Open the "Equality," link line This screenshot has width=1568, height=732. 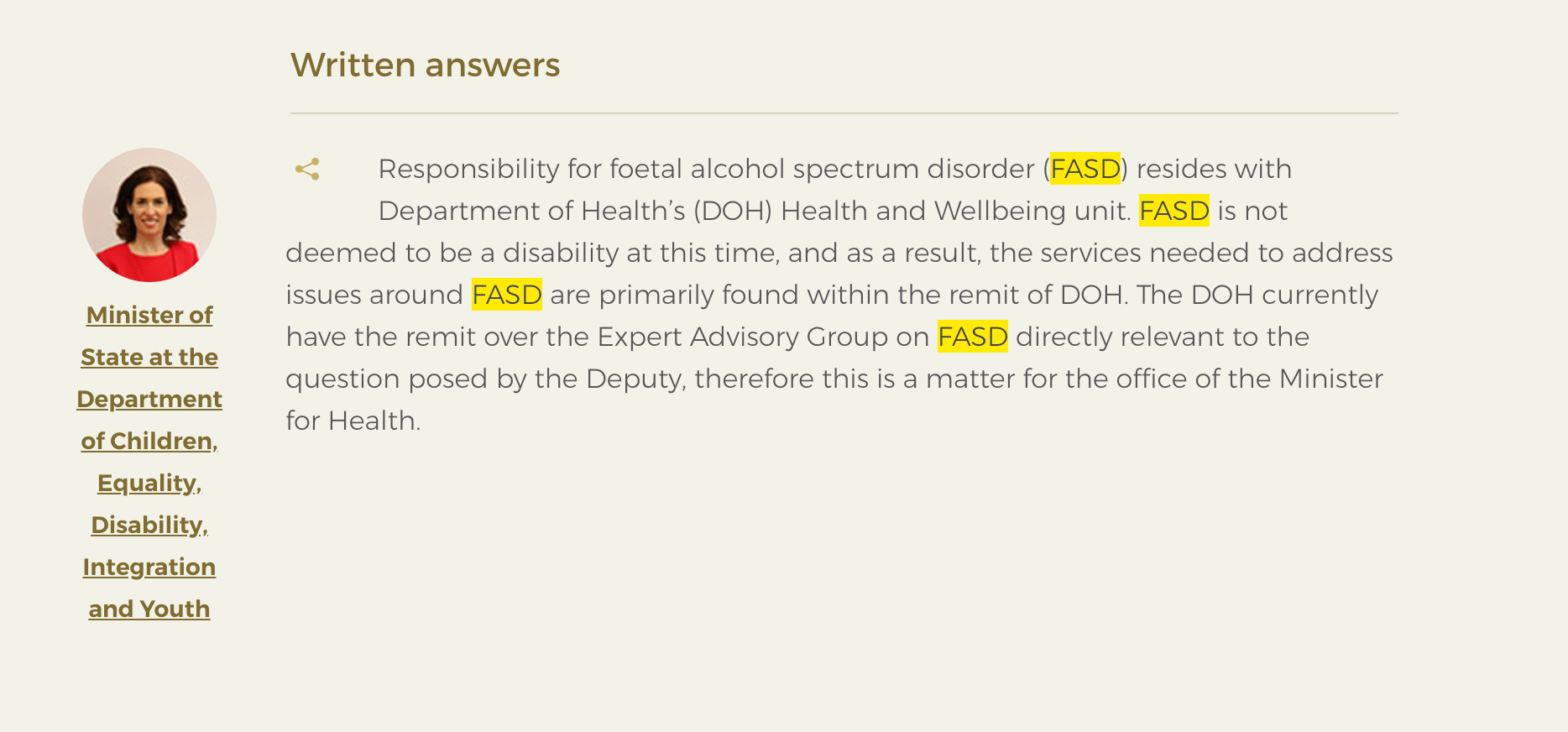click(149, 483)
